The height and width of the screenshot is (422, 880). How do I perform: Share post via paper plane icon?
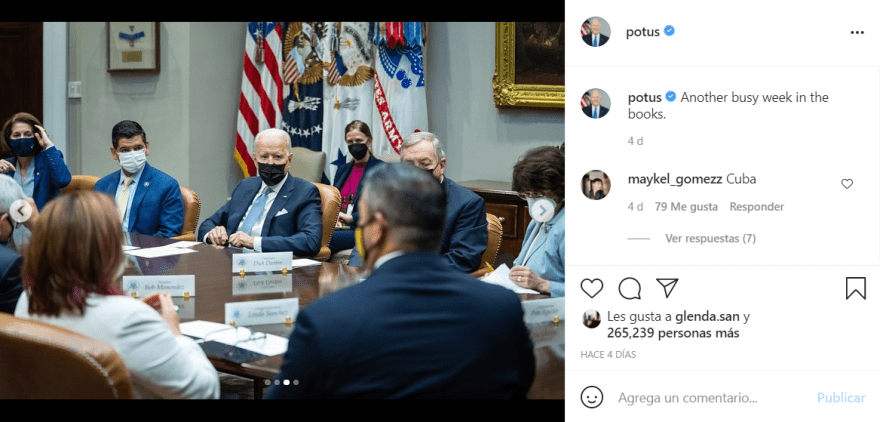pos(667,288)
